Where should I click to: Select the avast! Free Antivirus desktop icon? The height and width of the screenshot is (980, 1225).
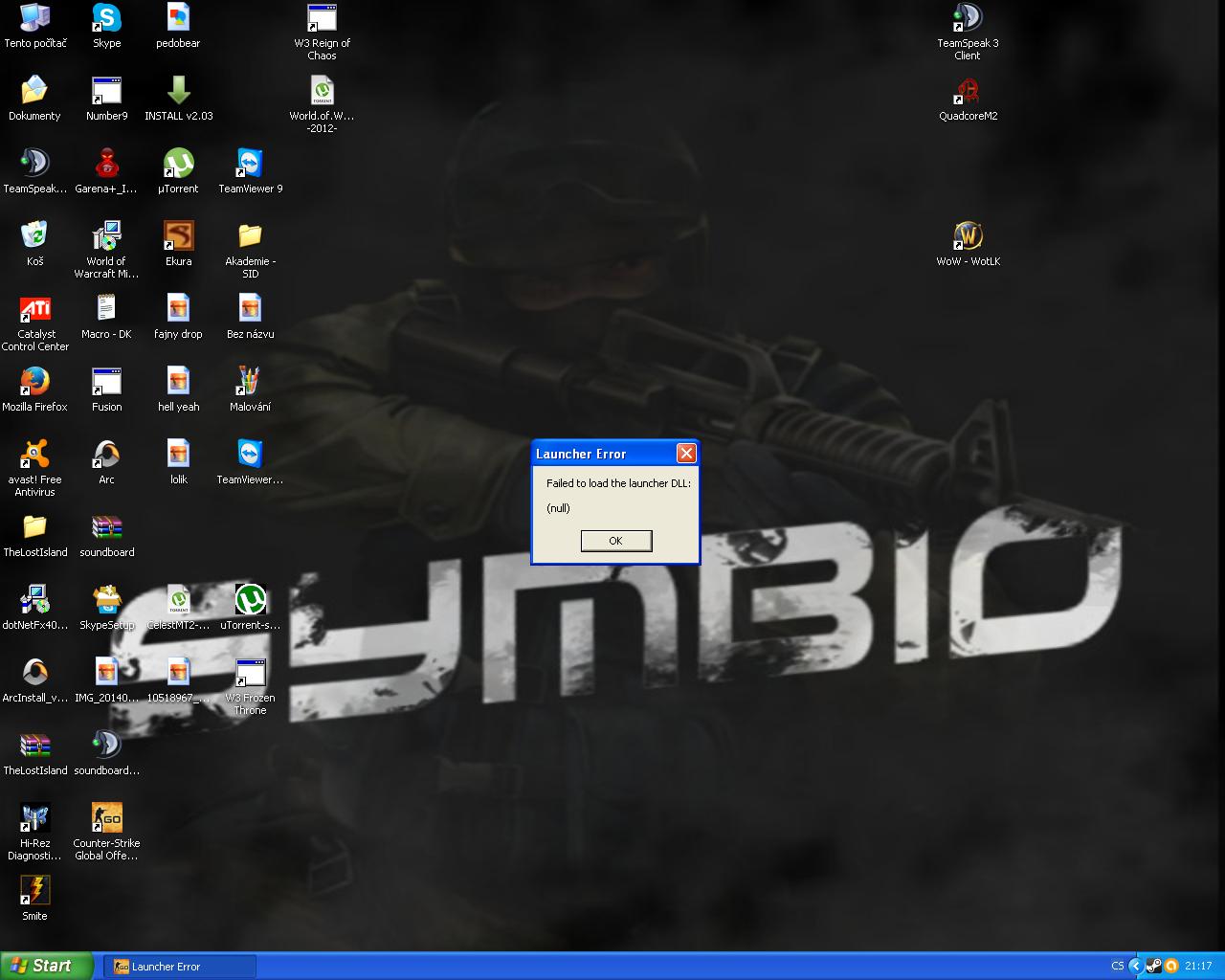[34, 456]
